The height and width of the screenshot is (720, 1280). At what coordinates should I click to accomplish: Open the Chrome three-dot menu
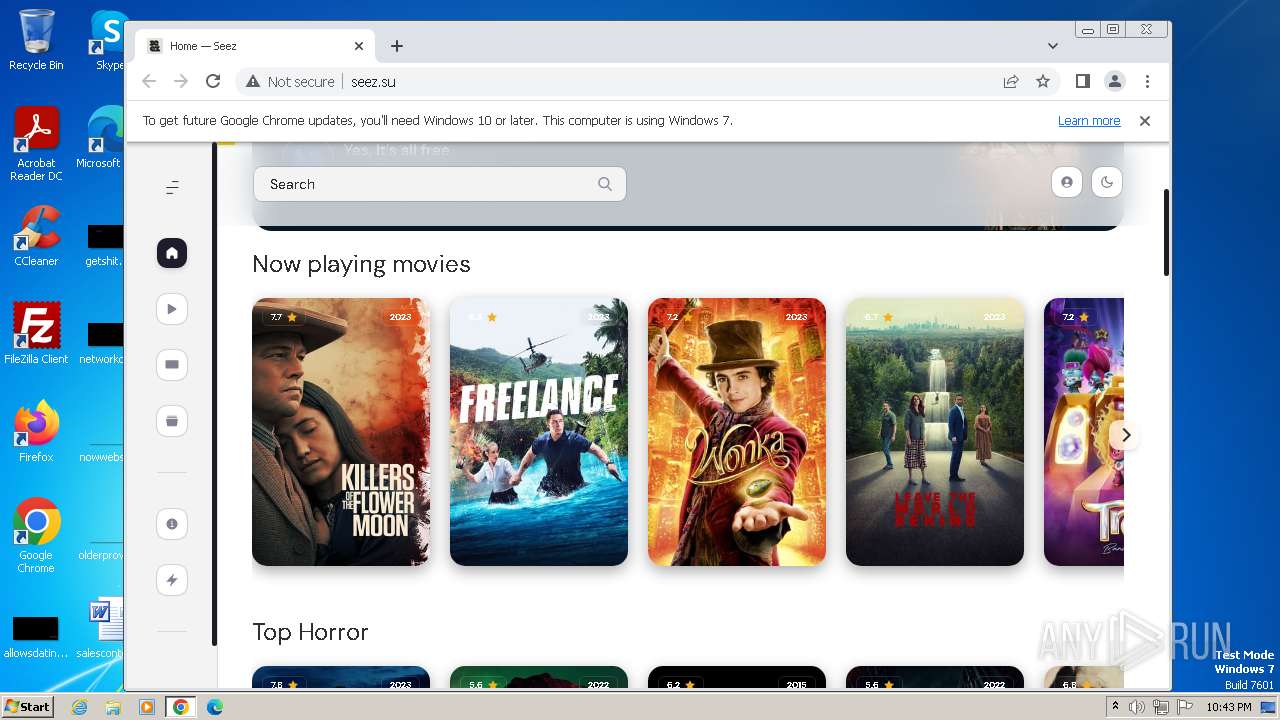(x=1147, y=81)
